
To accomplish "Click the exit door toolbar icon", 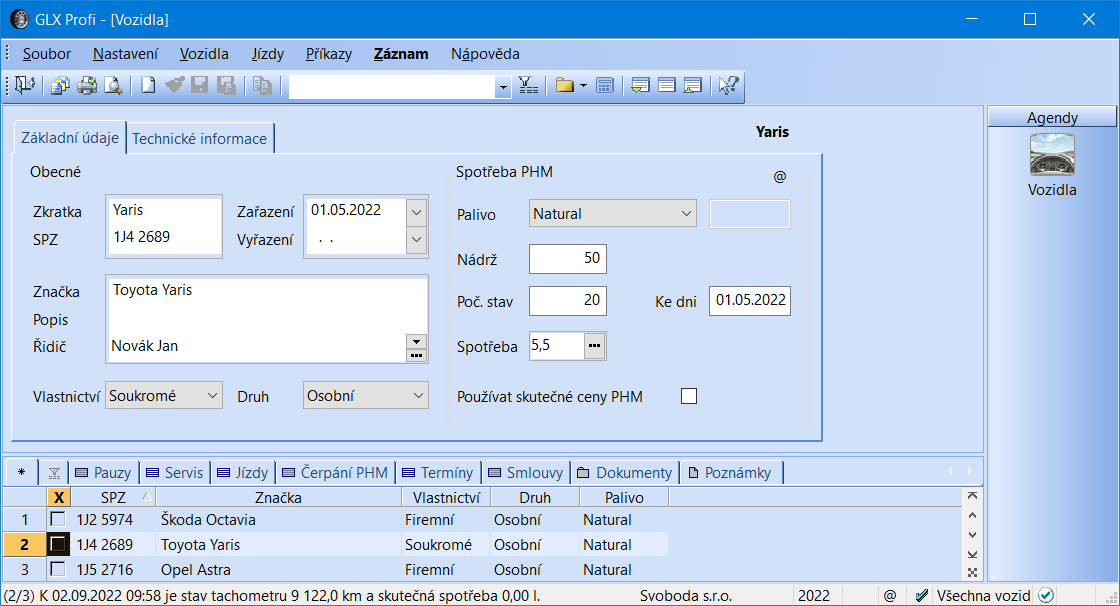I will tap(25, 86).
